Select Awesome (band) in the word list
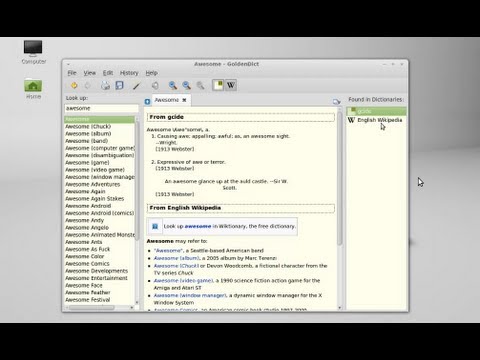The width and height of the screenshot is (480, 360). pyautogui.click(x=99, y=141)
